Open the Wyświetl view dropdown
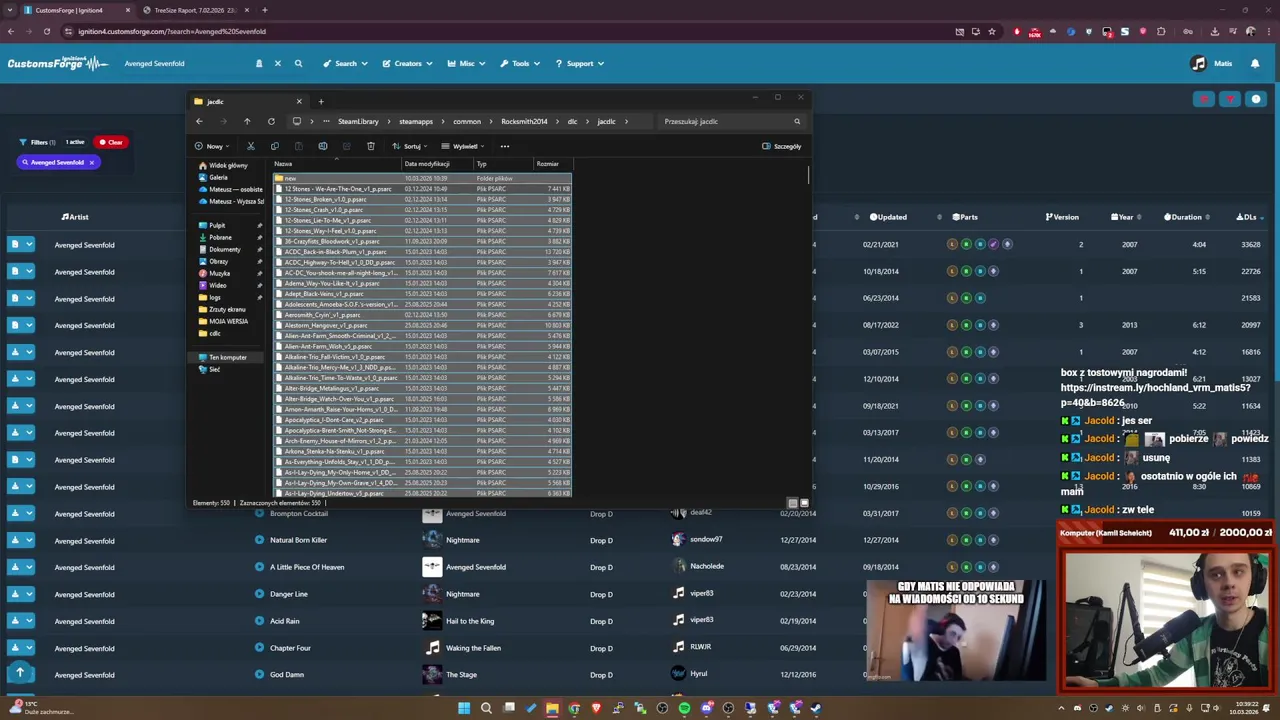 pyautogui.click(x=464, y=146)
